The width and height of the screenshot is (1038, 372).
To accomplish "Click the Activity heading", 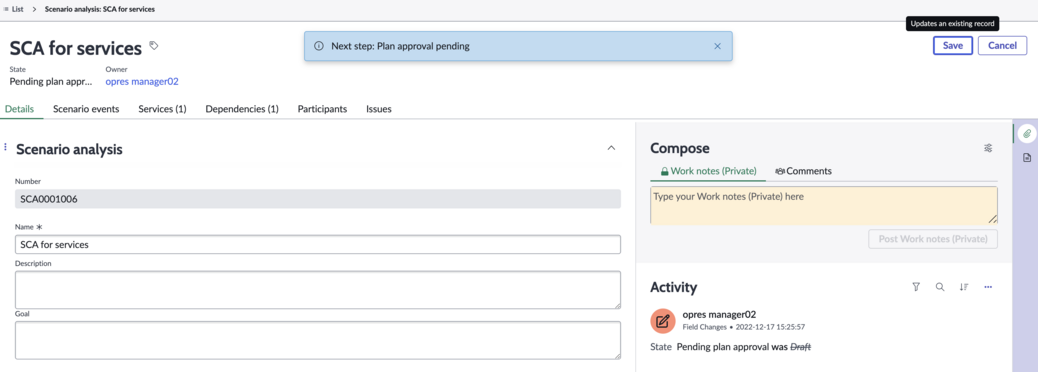I will point(673,287).
